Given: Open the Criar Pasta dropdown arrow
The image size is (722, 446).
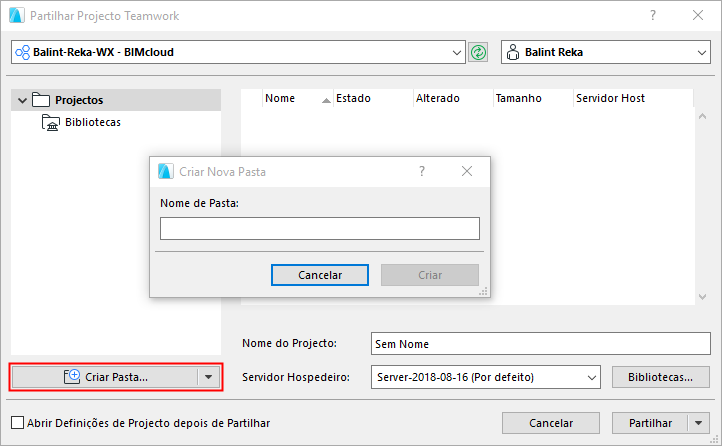Looking at the screenshot, I should click(x=209, y=377).
